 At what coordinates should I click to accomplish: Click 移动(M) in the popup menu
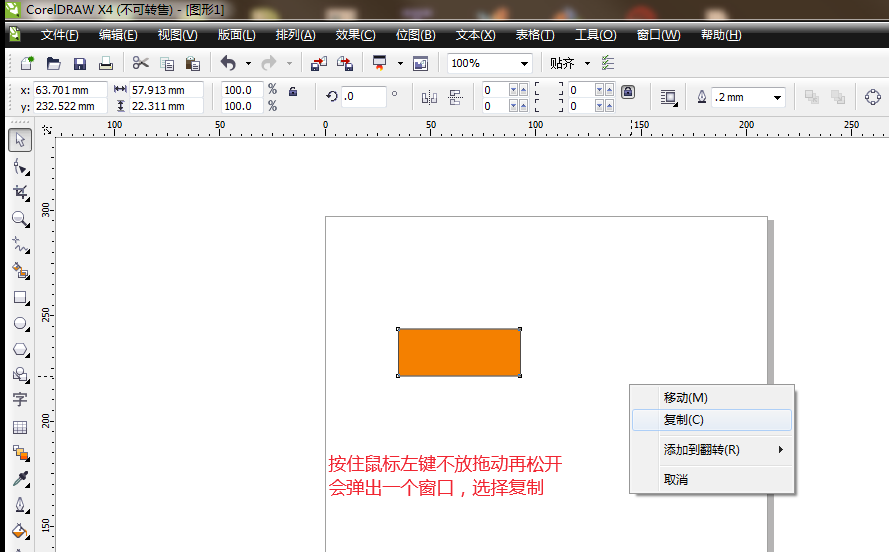pyautogui.click(x=685, y=397)
